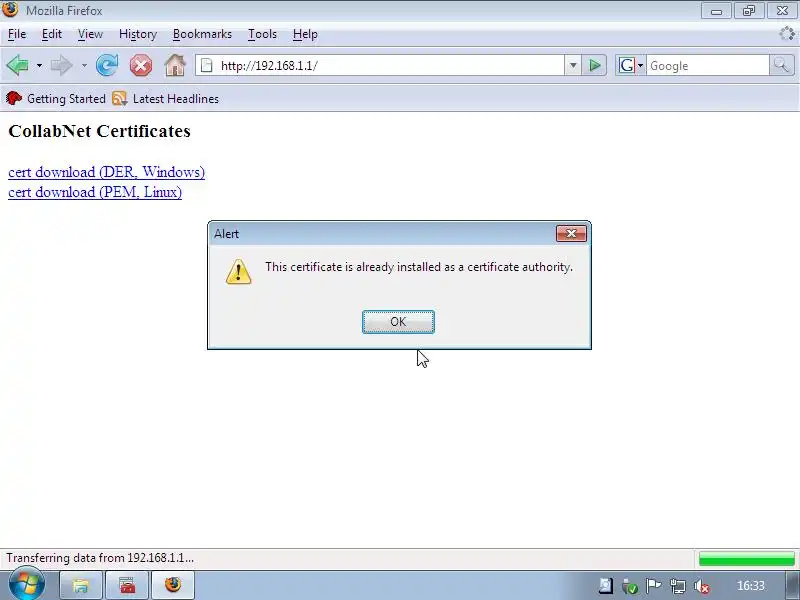Go to the Home page icon
800x600 pixels.
[175, 65]
